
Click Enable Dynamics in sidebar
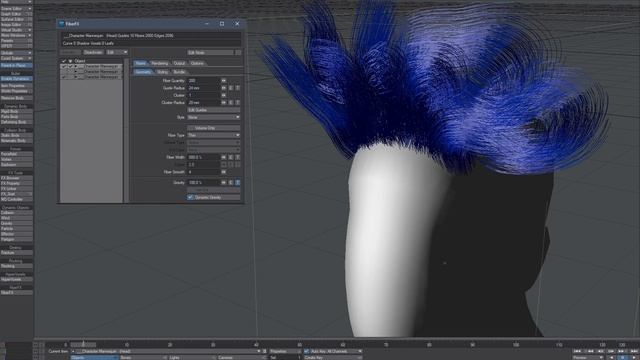coord(16,79)
